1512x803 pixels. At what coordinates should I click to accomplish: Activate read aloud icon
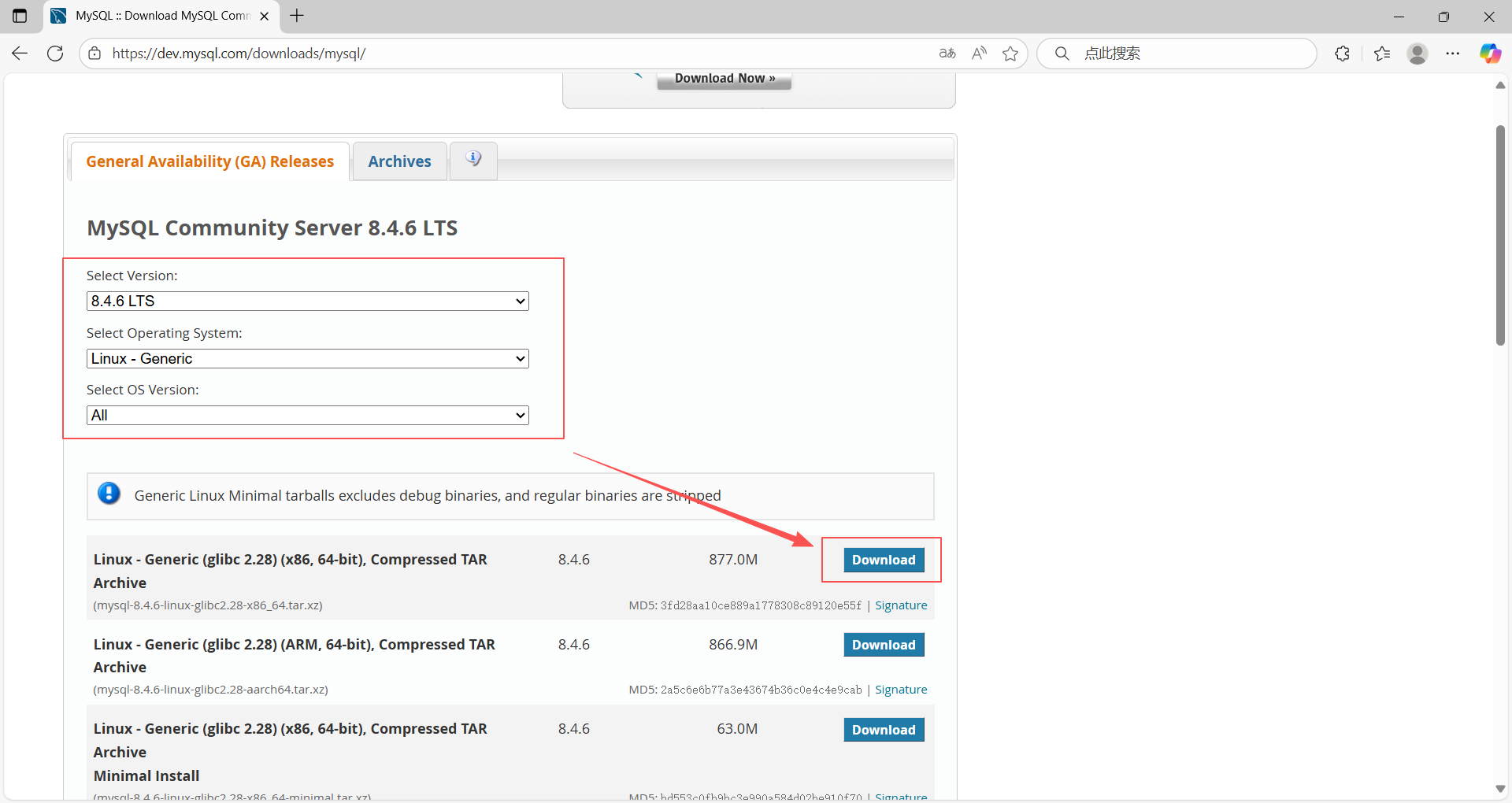979,54
